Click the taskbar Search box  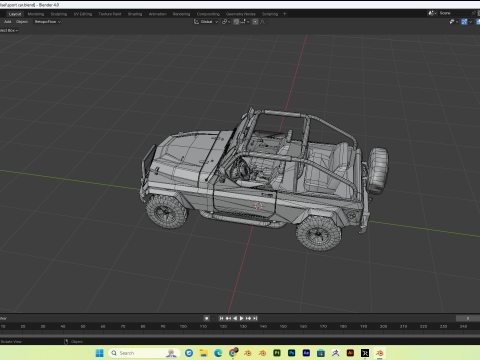click(144, 353)
